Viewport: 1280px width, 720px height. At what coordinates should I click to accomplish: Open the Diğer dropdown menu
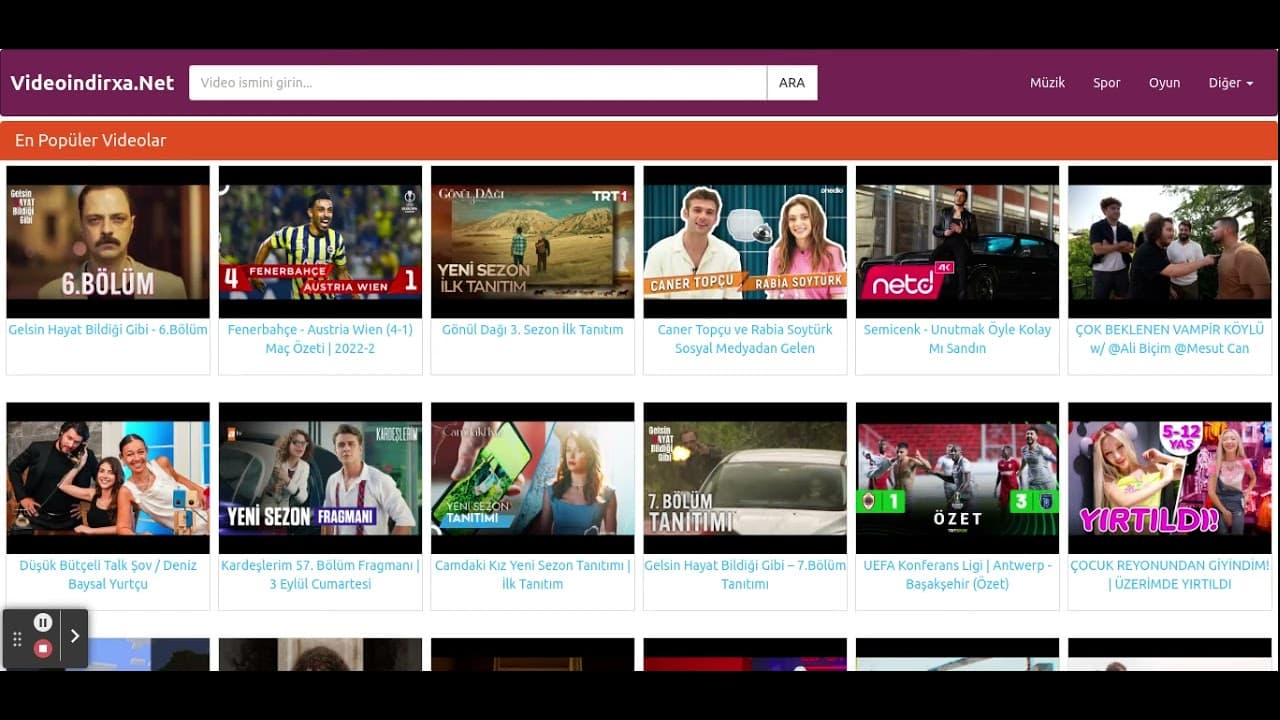click(1231, 83)
